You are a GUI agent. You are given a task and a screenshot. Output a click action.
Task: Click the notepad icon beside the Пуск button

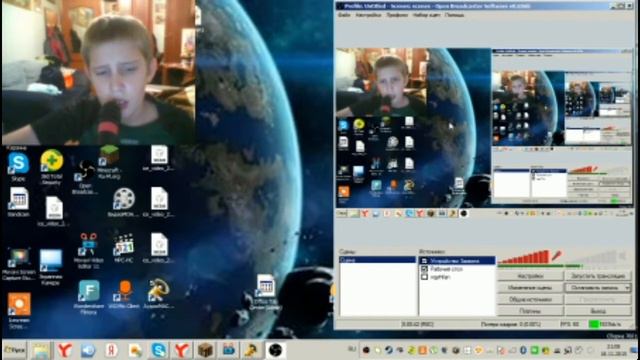click(40, 350)
